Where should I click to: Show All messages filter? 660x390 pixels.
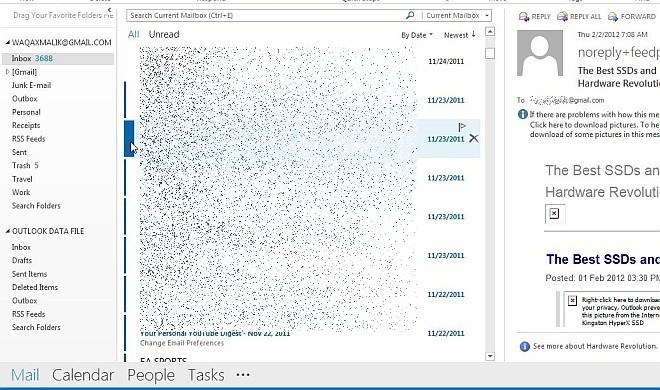[x=133, y=34]
